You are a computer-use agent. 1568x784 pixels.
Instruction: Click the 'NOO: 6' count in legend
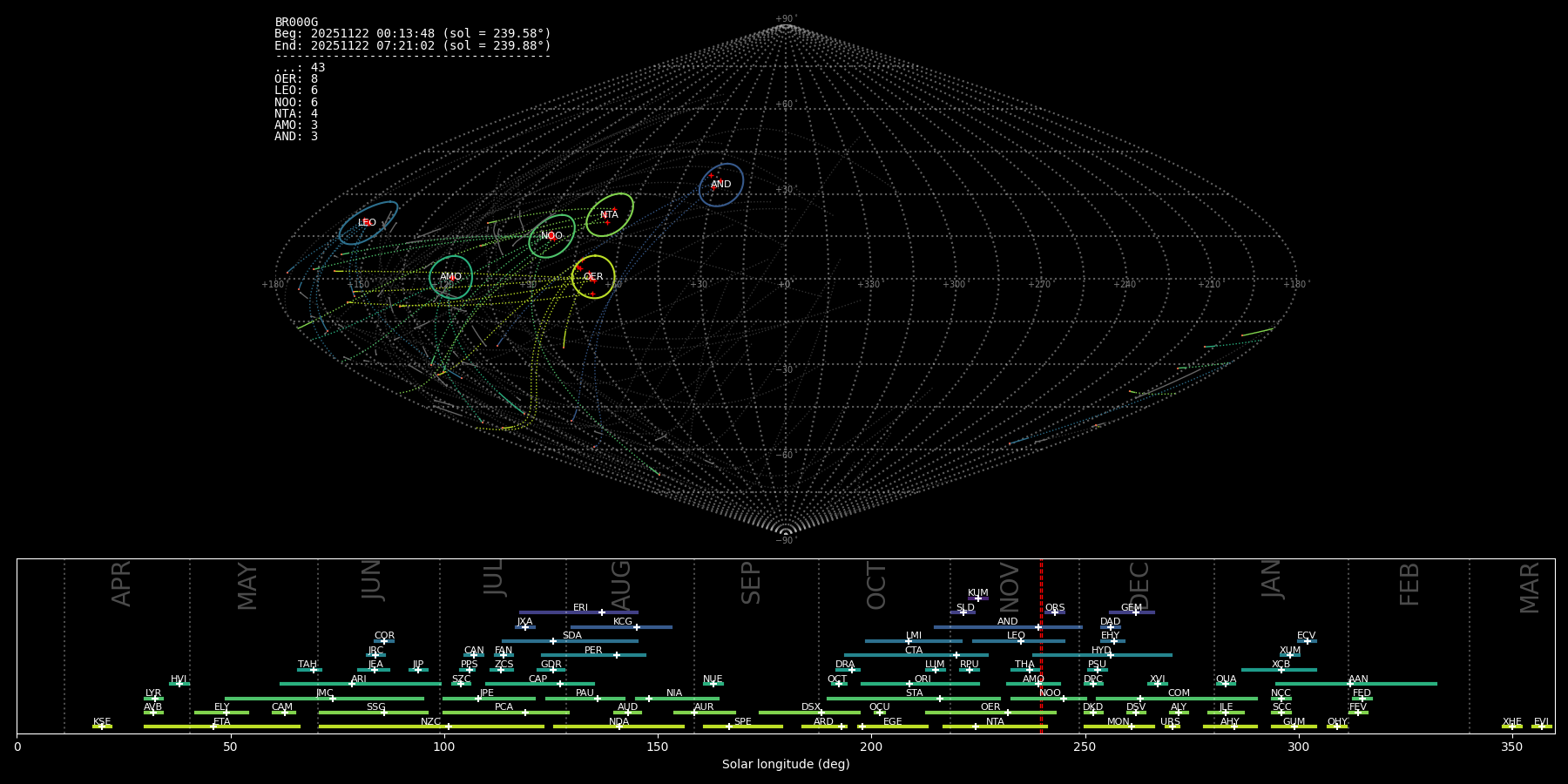[x=296, y=102]
